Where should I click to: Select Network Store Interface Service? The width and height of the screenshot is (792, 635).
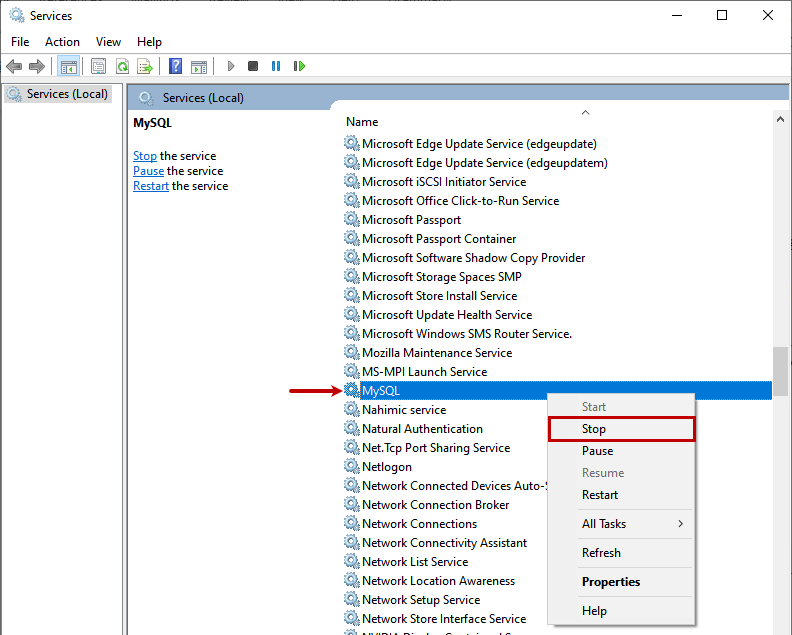click(444, 619)
